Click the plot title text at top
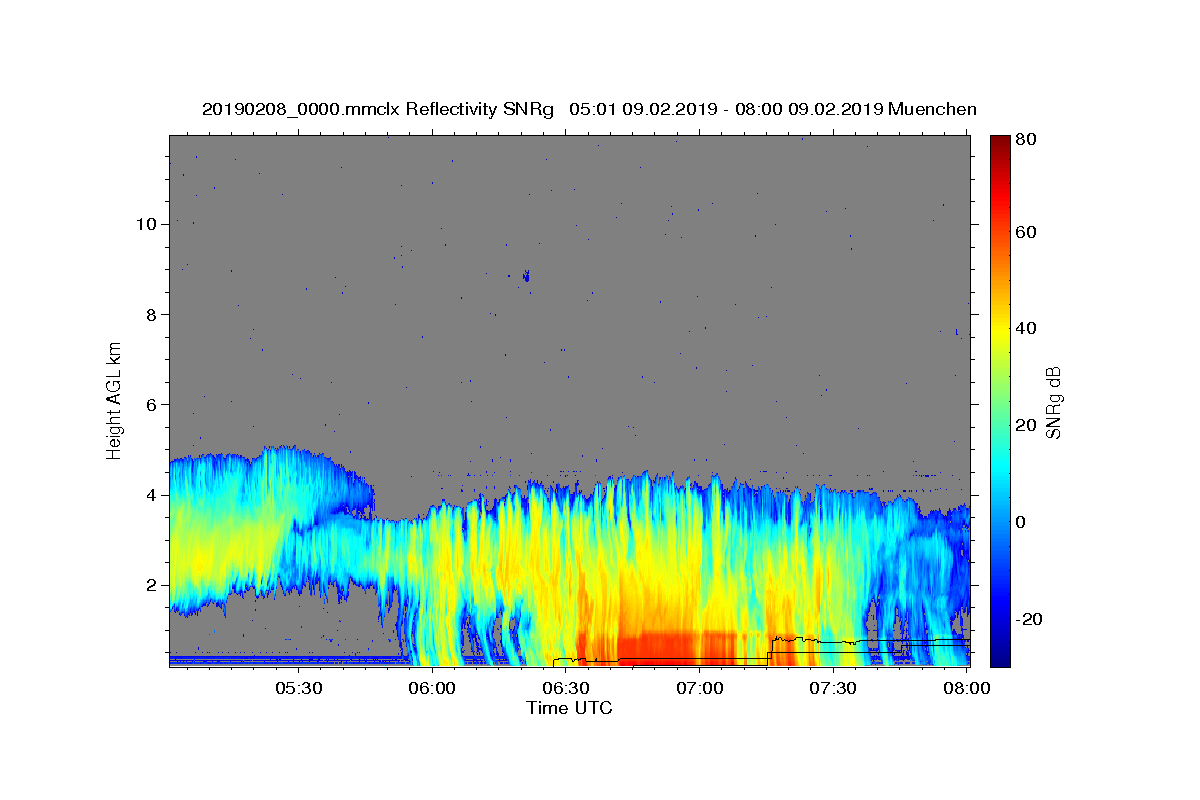The width and height of the screenshot is (1200, 800). (589, 109)
